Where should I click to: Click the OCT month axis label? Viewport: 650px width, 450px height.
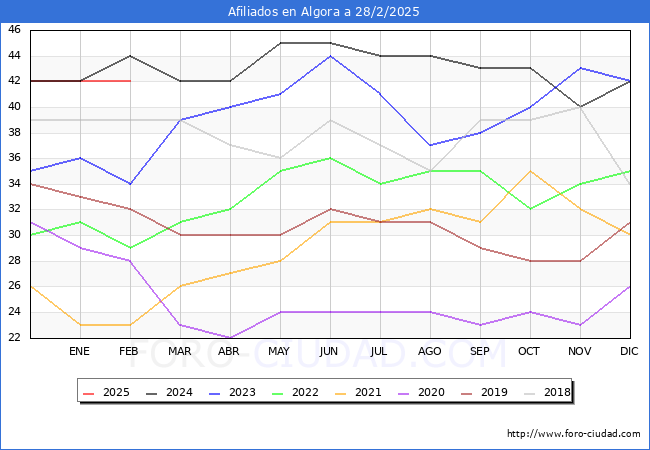(x=529, y=351)
